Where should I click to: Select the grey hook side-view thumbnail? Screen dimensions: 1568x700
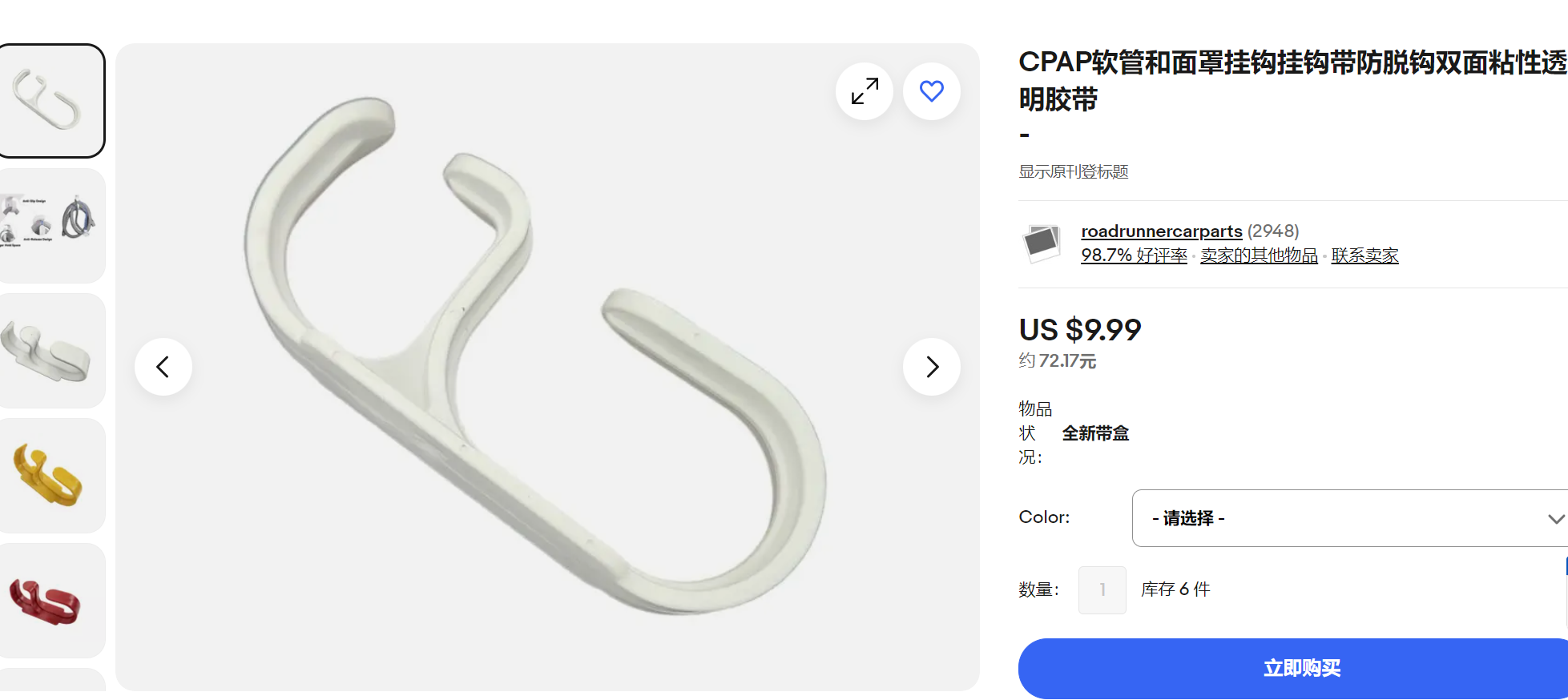pyautogui.click(x=50, y=351)
